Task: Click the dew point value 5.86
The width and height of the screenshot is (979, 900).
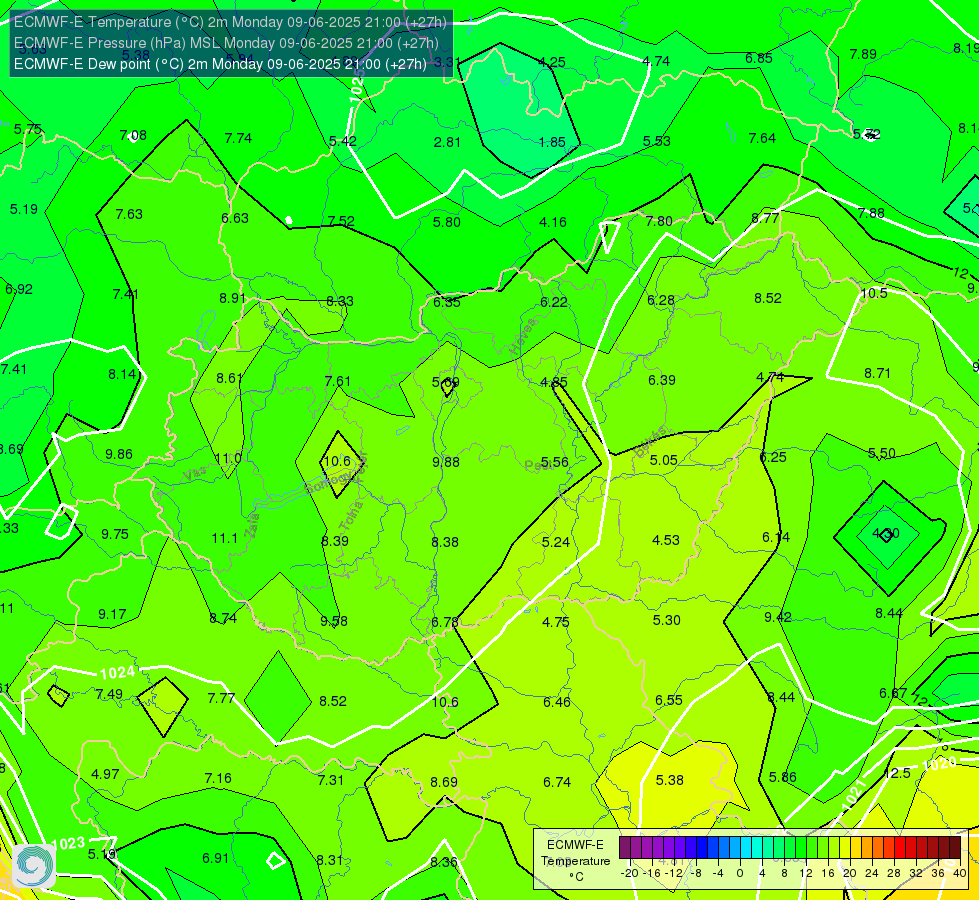Action: click(x=782, y=777)
